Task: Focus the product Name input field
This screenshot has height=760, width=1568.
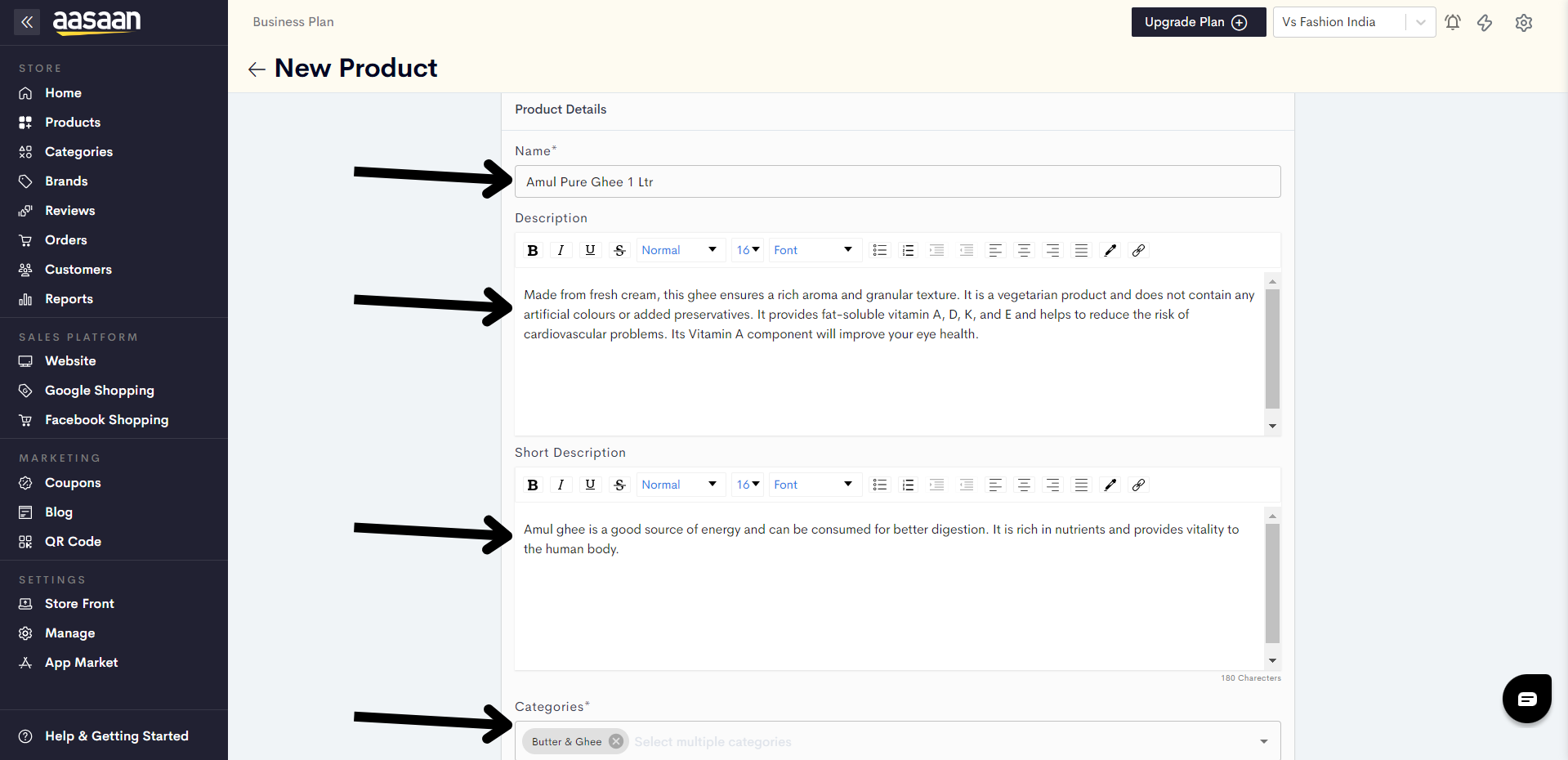Action: [897, 181]
